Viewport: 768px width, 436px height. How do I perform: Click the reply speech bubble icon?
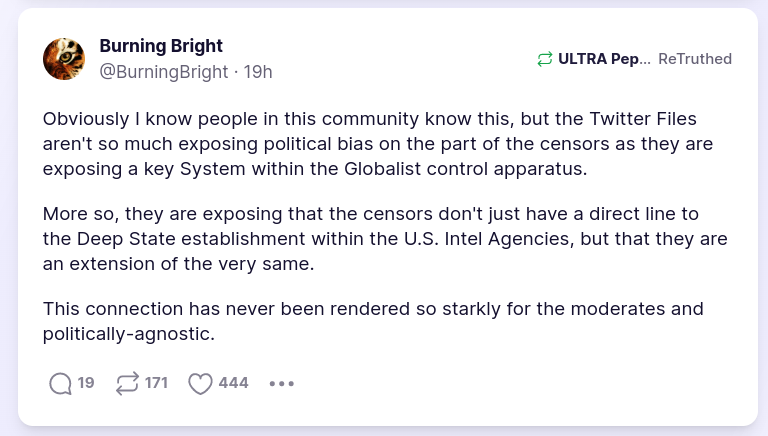point(60,384)
